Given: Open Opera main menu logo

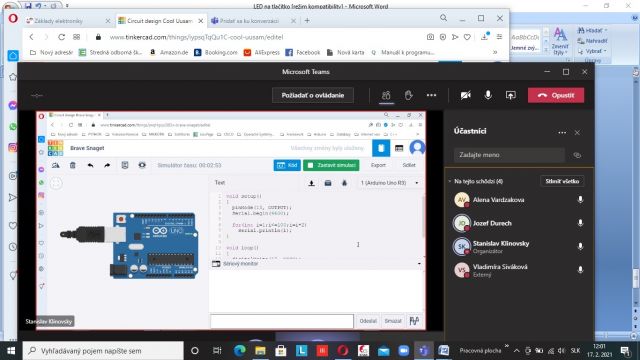Looking at the screenshot, I should tap(13, 18).
